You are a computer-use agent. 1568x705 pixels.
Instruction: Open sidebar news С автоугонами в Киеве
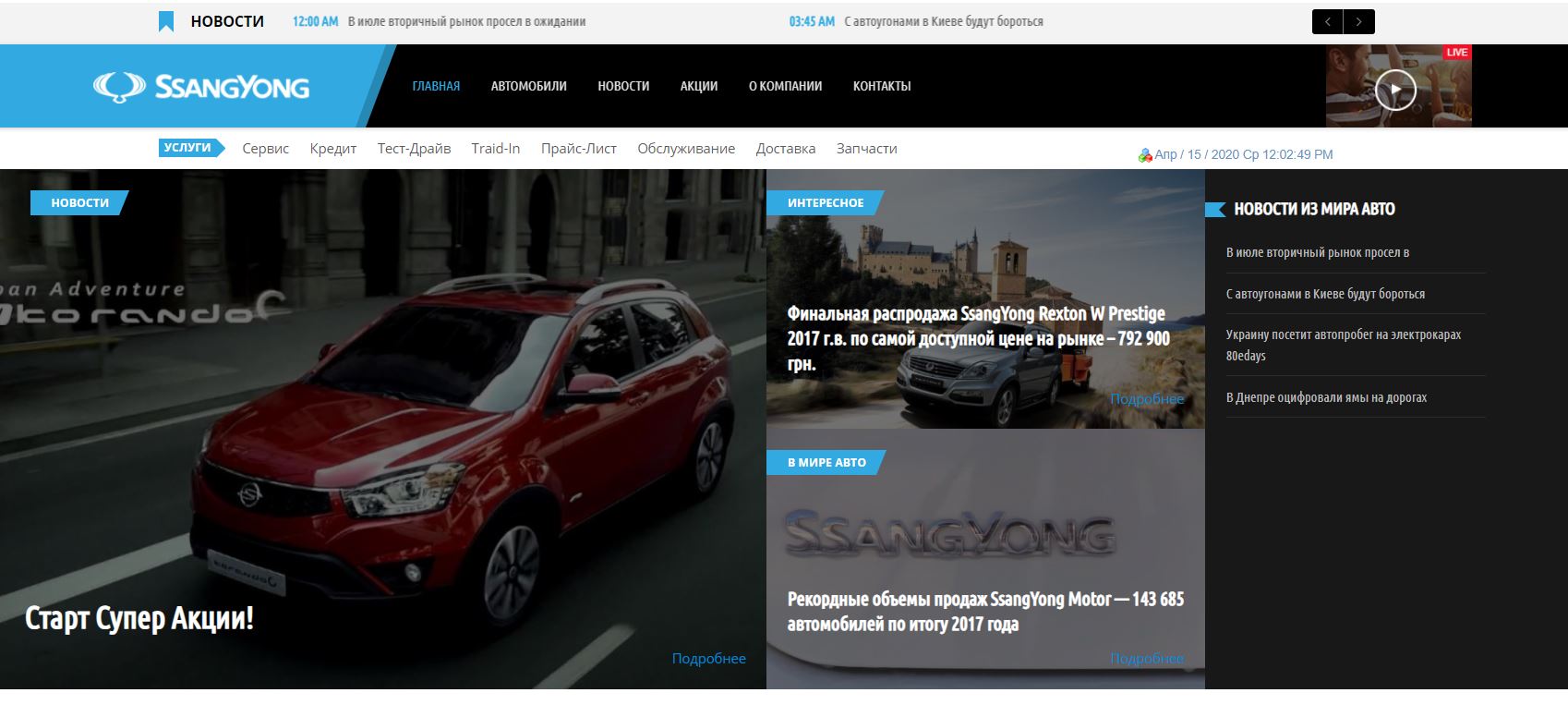coord(1325,294)
